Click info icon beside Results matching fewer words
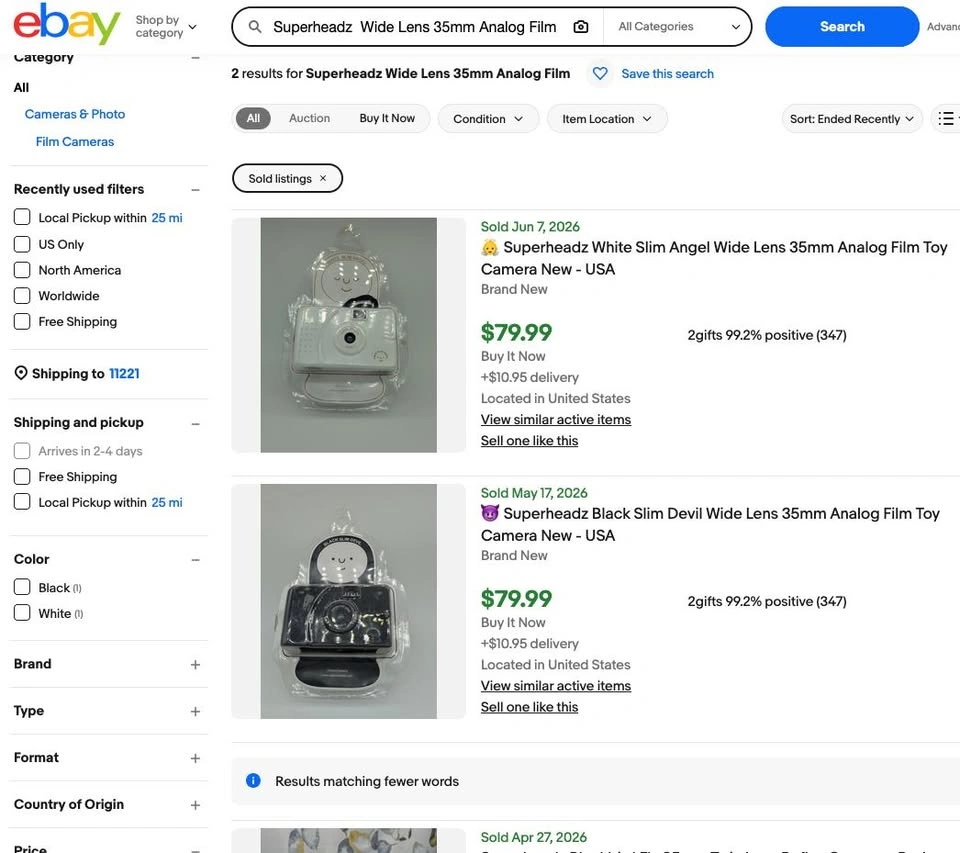The width and height of the screenshot is (960, 853). (x=253, y=781)
